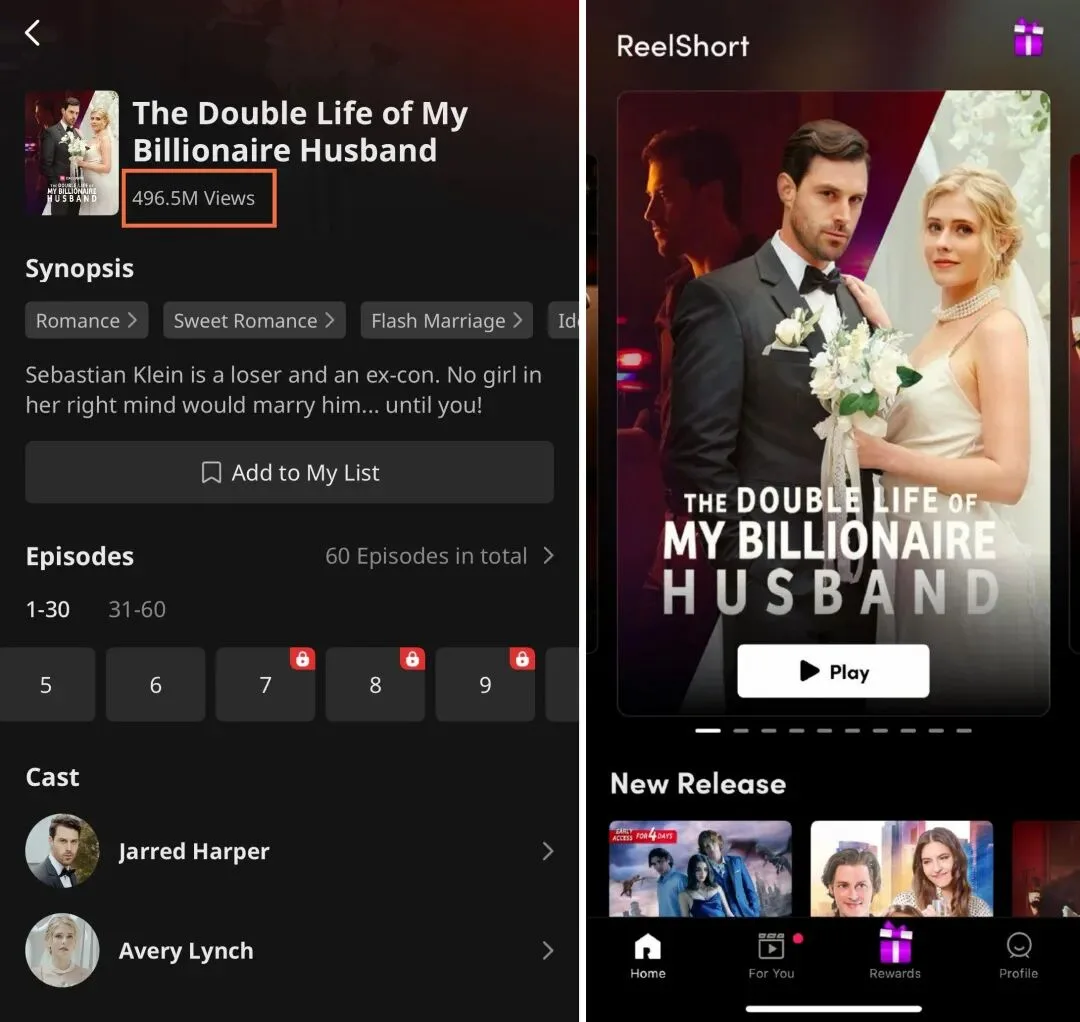Expand 60 Episodes in total chevron

coord(548,556)
